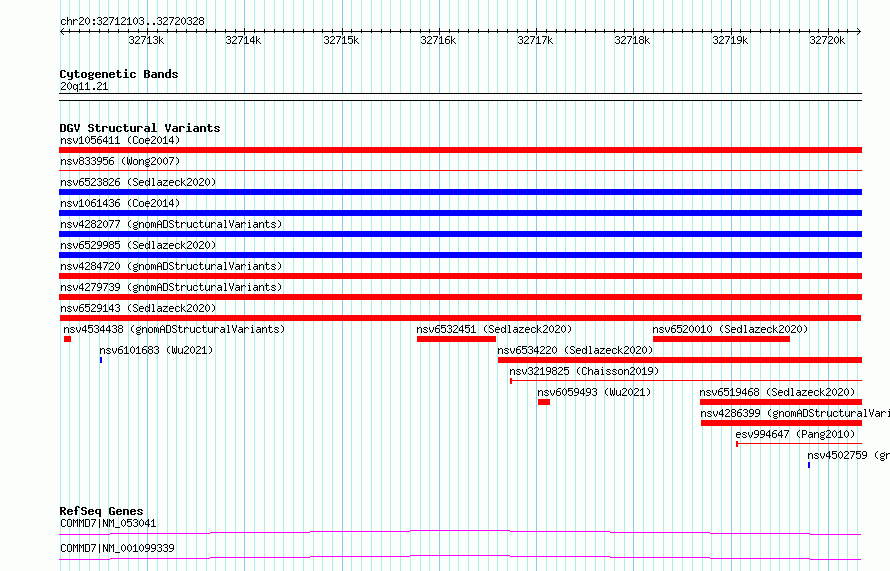Open nsv3219825 (Chaisson2019) label
Image resolution: width=890 pixels, height=571 pixels.
(x=584, y=371)
